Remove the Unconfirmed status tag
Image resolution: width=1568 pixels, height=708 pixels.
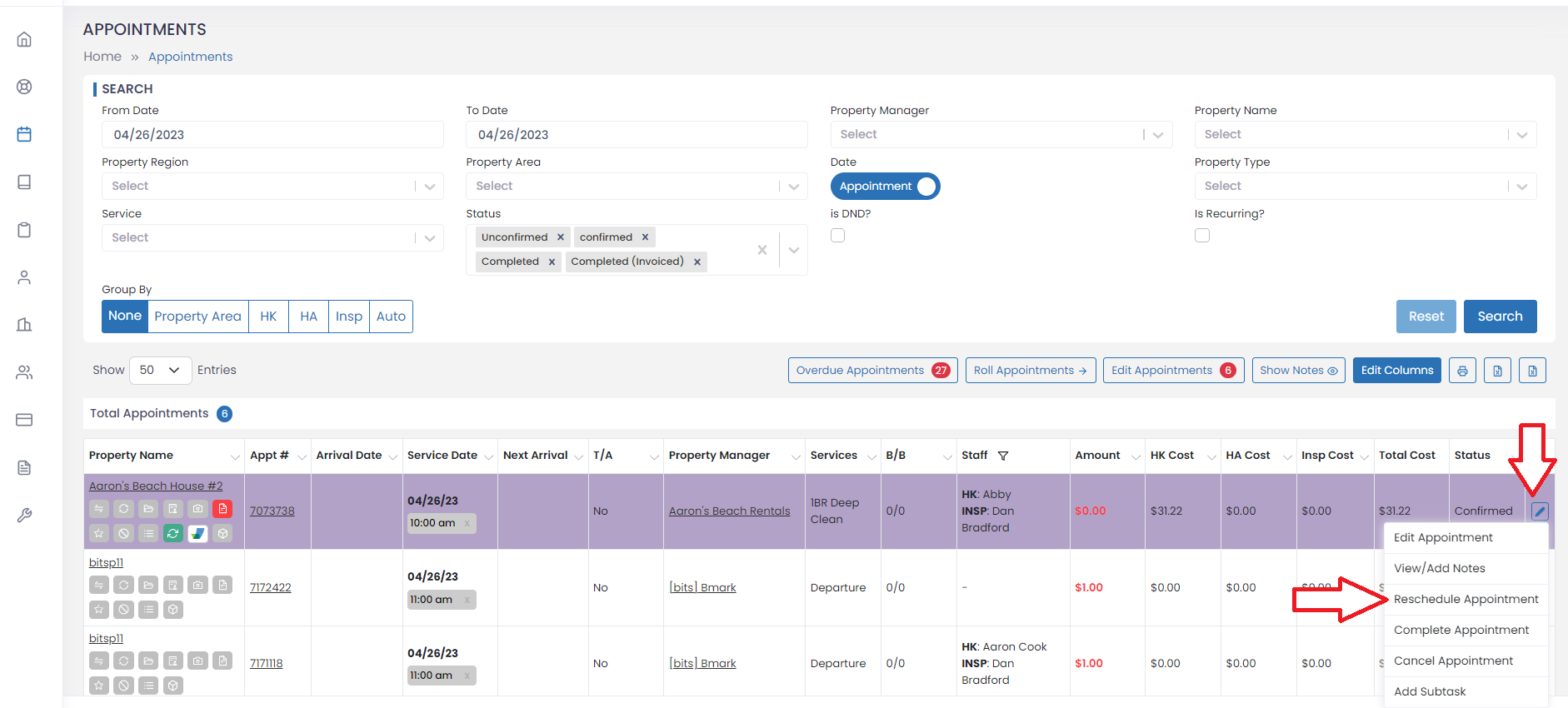point(561,237)
